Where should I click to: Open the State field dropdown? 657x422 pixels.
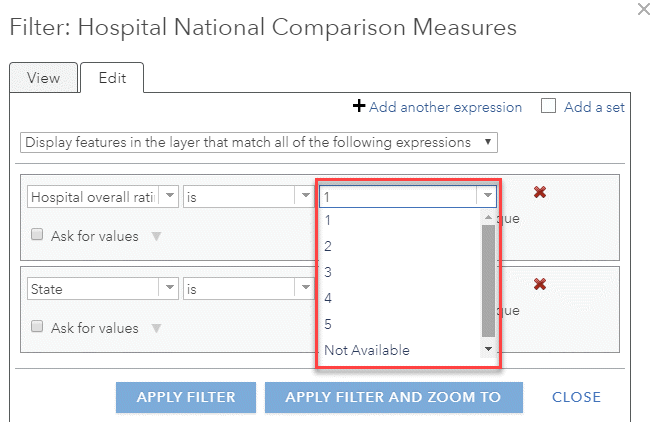169,288
